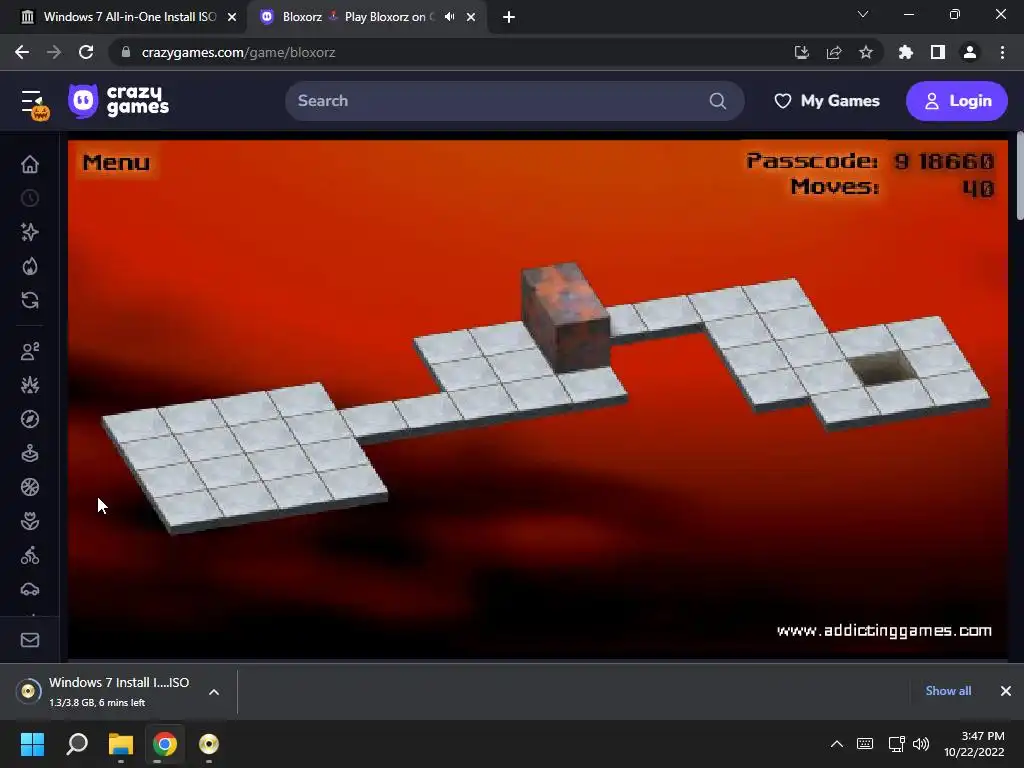Click the CrazyGames logo
Viewport: 1024px width, 768px height.
[x=119, y=101]
